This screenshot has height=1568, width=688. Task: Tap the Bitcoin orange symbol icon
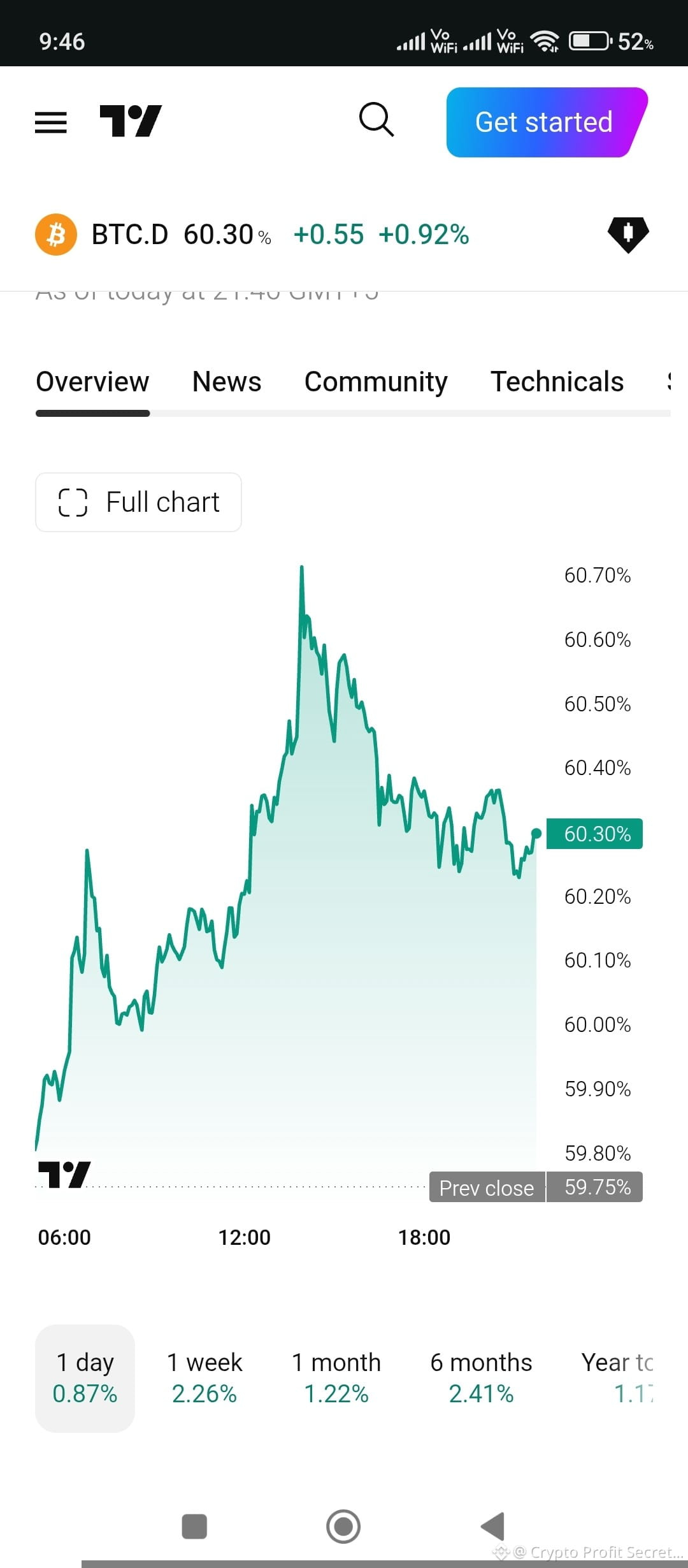(56, 235)
